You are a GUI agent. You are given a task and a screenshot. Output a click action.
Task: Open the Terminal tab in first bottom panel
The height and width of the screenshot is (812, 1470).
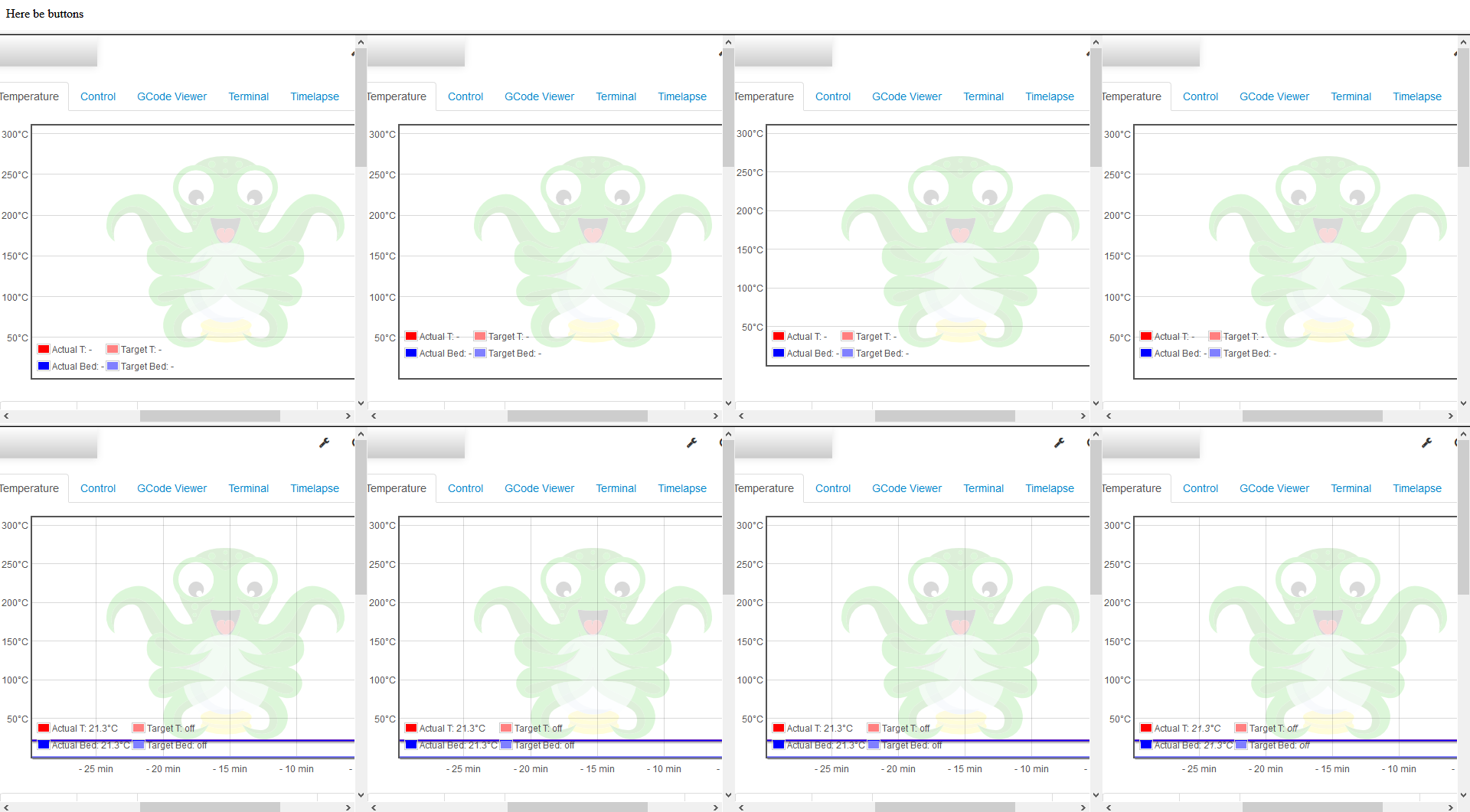coord(248,488)
